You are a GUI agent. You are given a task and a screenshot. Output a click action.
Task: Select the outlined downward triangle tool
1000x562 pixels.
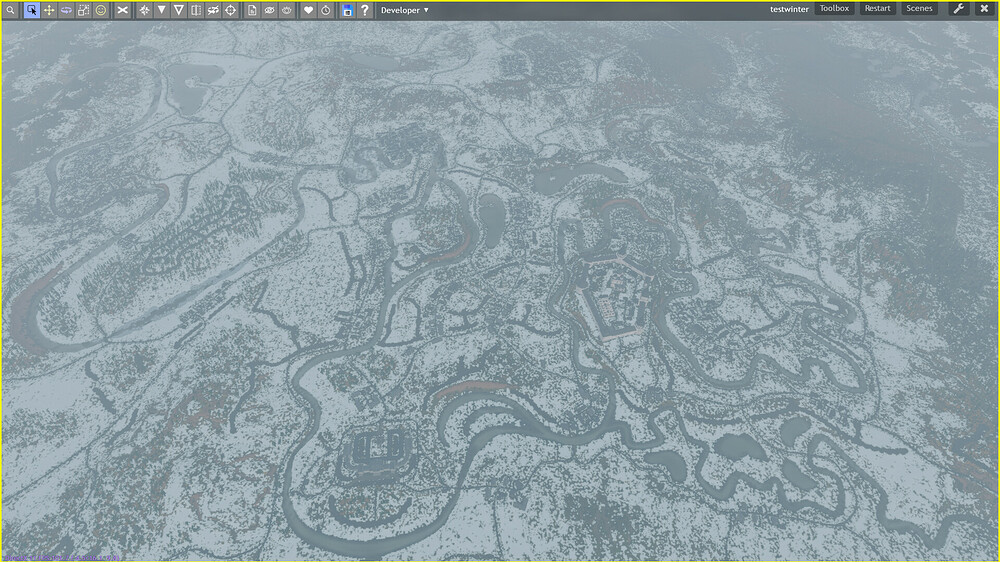178,10
